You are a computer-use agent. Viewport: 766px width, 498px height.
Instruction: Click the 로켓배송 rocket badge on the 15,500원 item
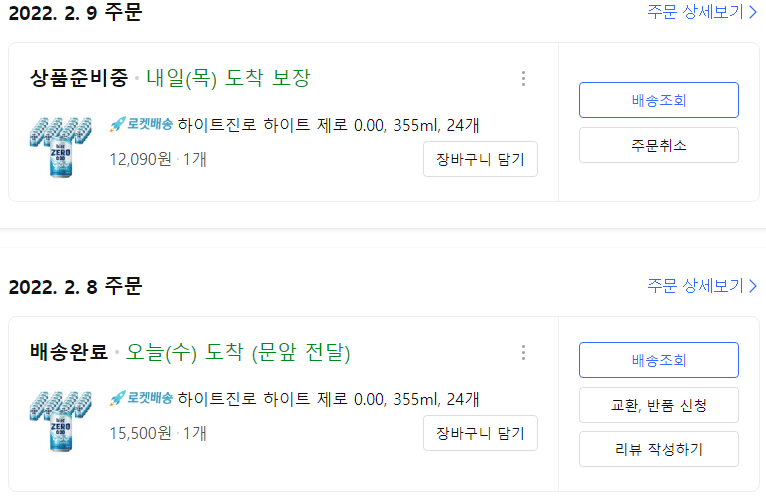point(141,399)
